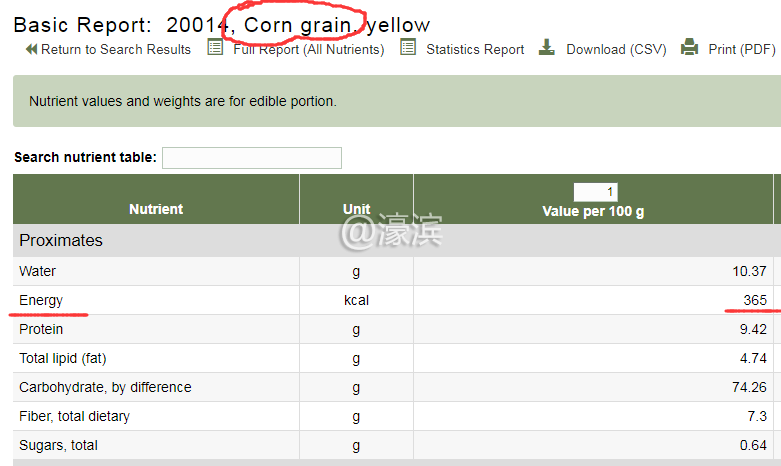Click the back arrow icon before Return to Search Results
The width and height of the screenshot is (781, 466).
click(31, 49)
